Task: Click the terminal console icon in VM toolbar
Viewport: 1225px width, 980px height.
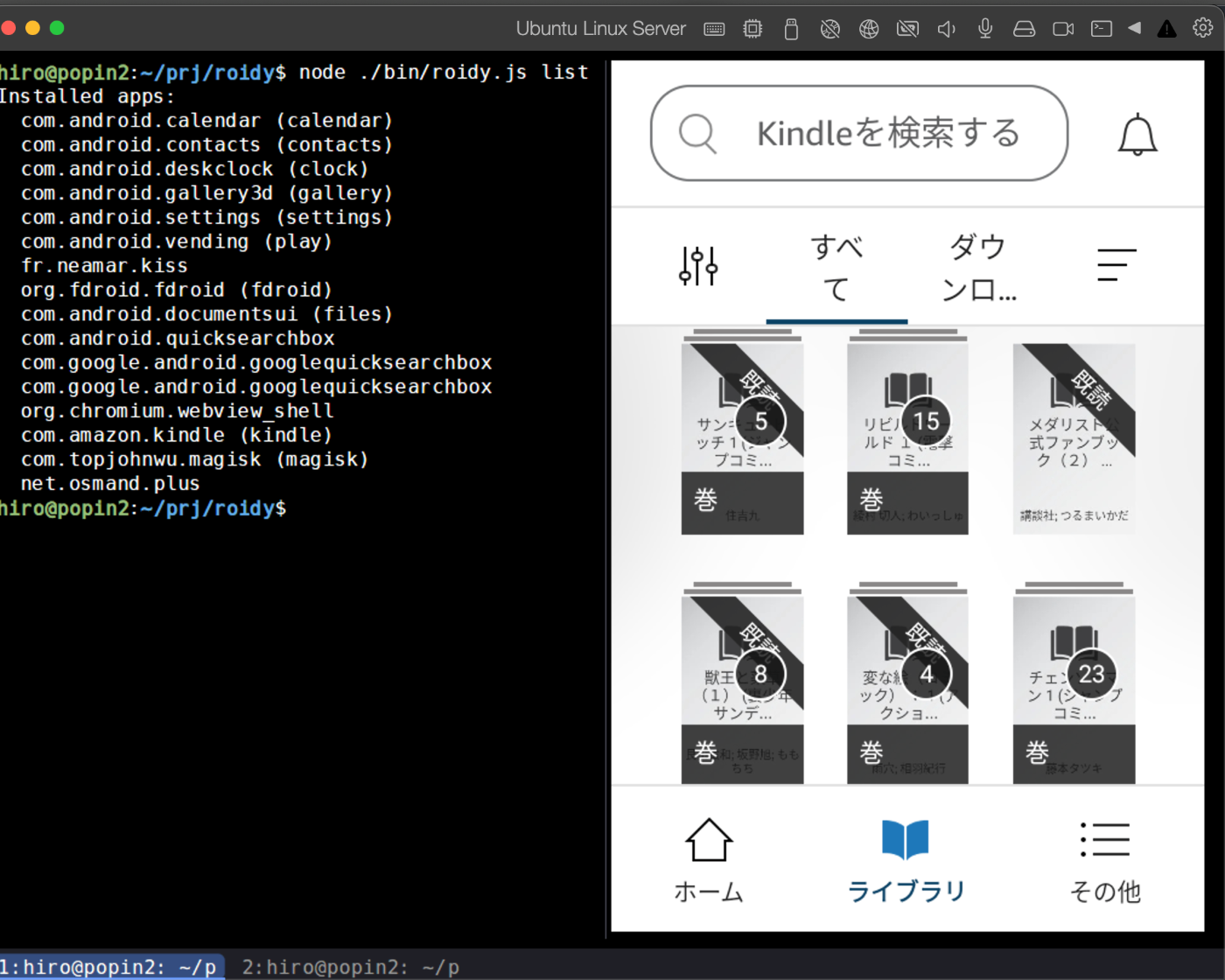Action: [x=1102, y=29]
